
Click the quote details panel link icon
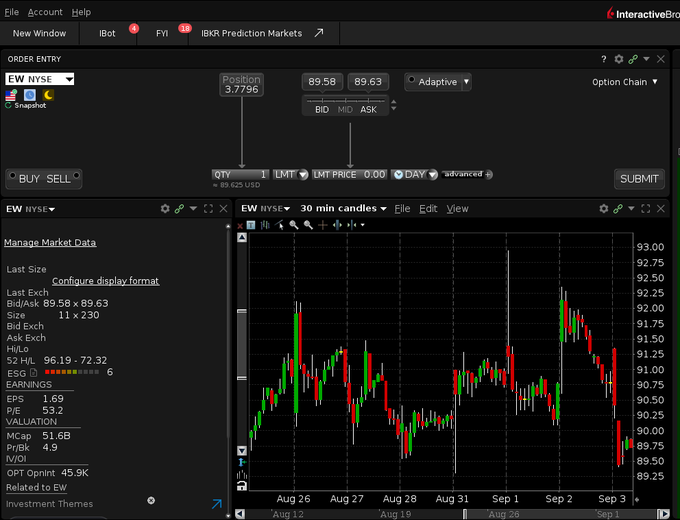180,209
